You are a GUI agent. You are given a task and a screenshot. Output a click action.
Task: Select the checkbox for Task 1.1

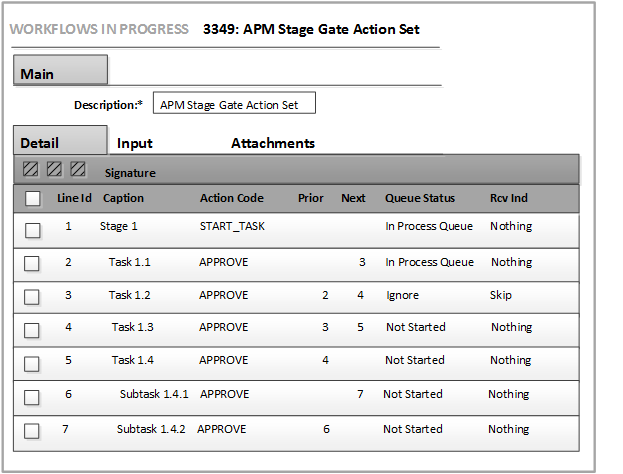tap(32, 263)
